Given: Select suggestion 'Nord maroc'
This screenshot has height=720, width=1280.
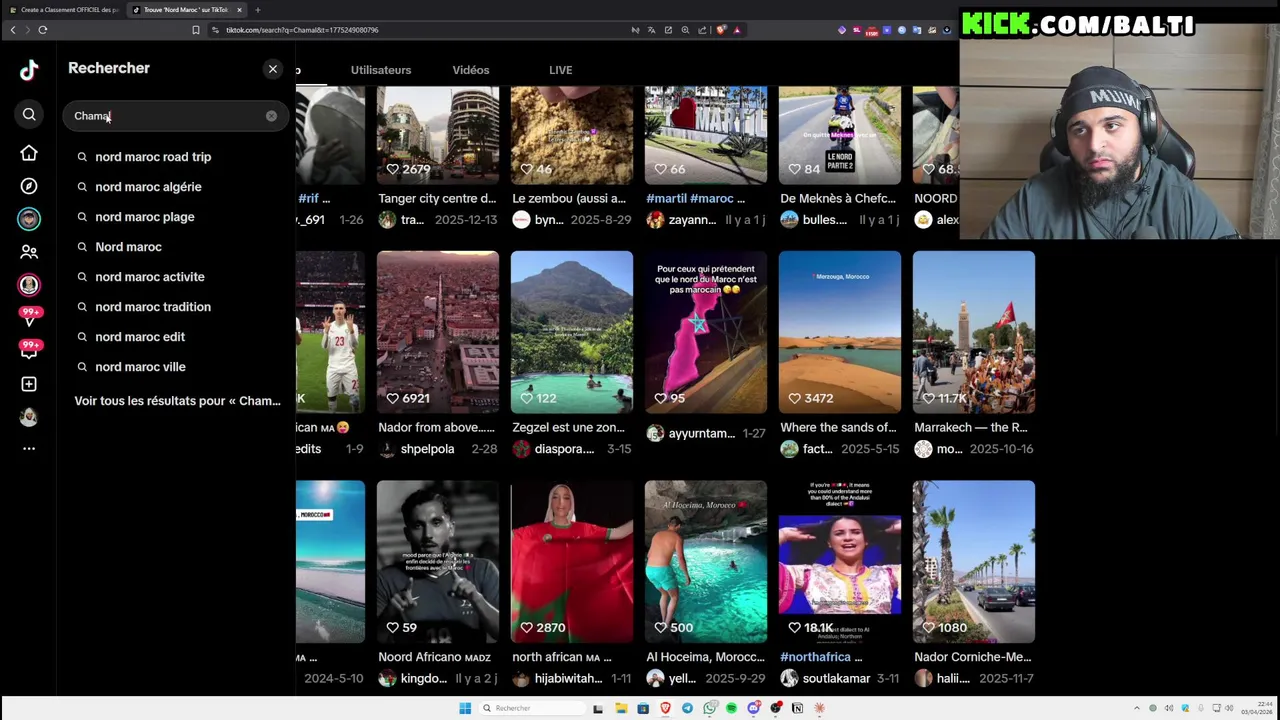Looking at the screenshot, I should 128,247.
